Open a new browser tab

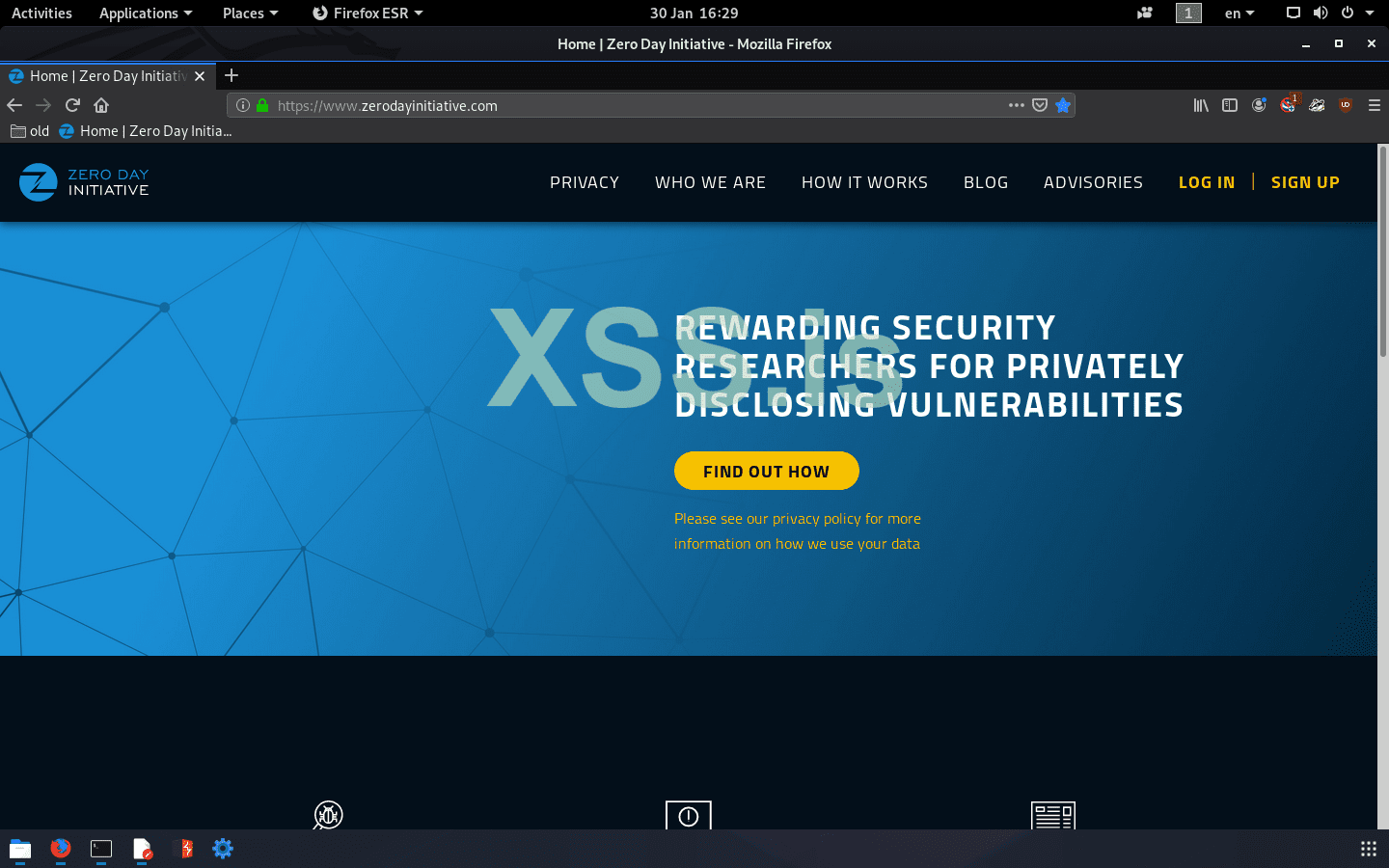point(231,75)
